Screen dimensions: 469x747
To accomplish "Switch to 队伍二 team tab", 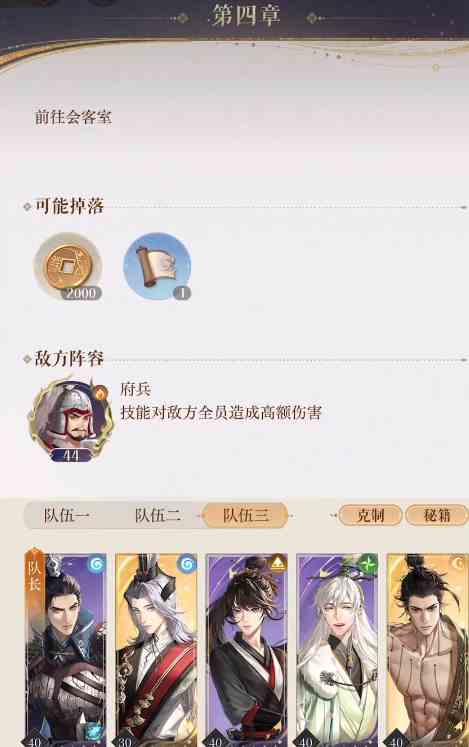I will pyautogui.click(x=157, y=515).
